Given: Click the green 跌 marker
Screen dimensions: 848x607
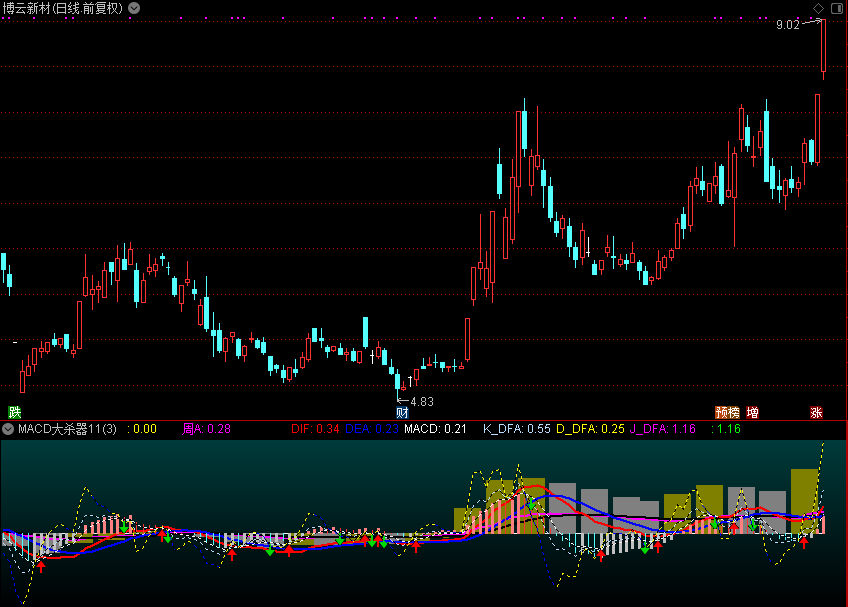Looking at the screenshot, I should [x=15, y=413].
